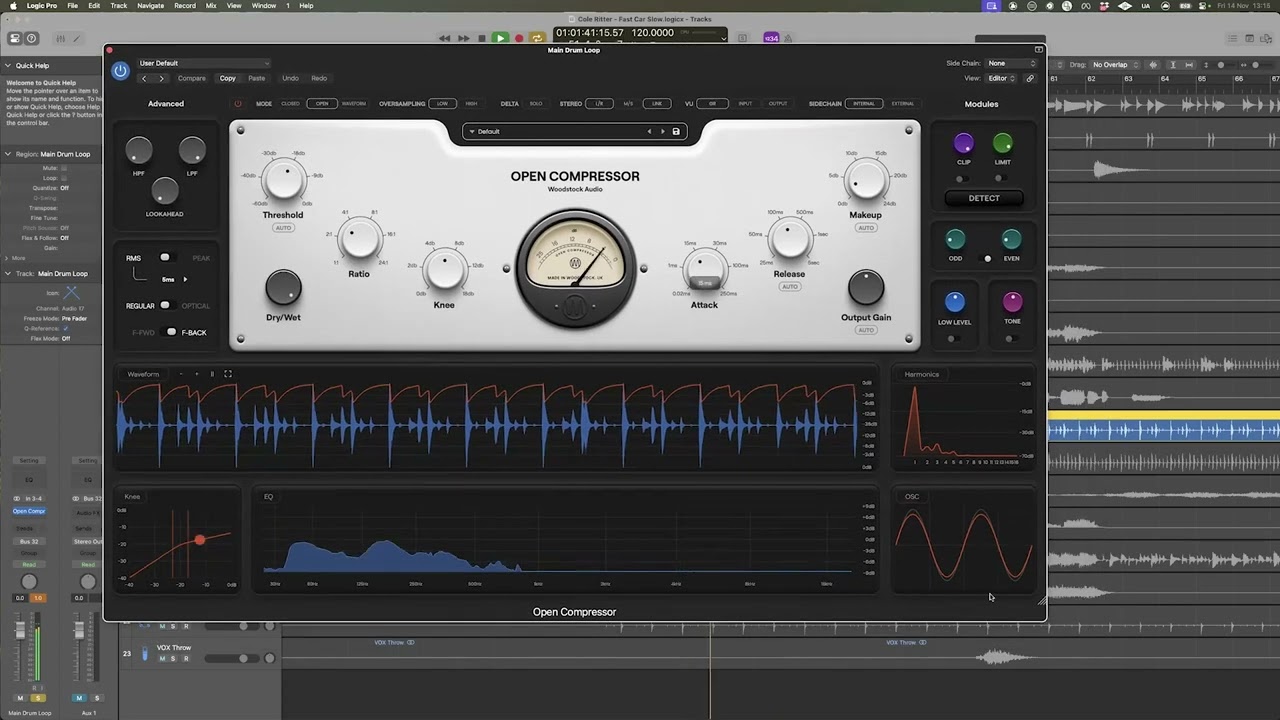
Task: Click the magenta TONE knob
Action: (1012, 302)
